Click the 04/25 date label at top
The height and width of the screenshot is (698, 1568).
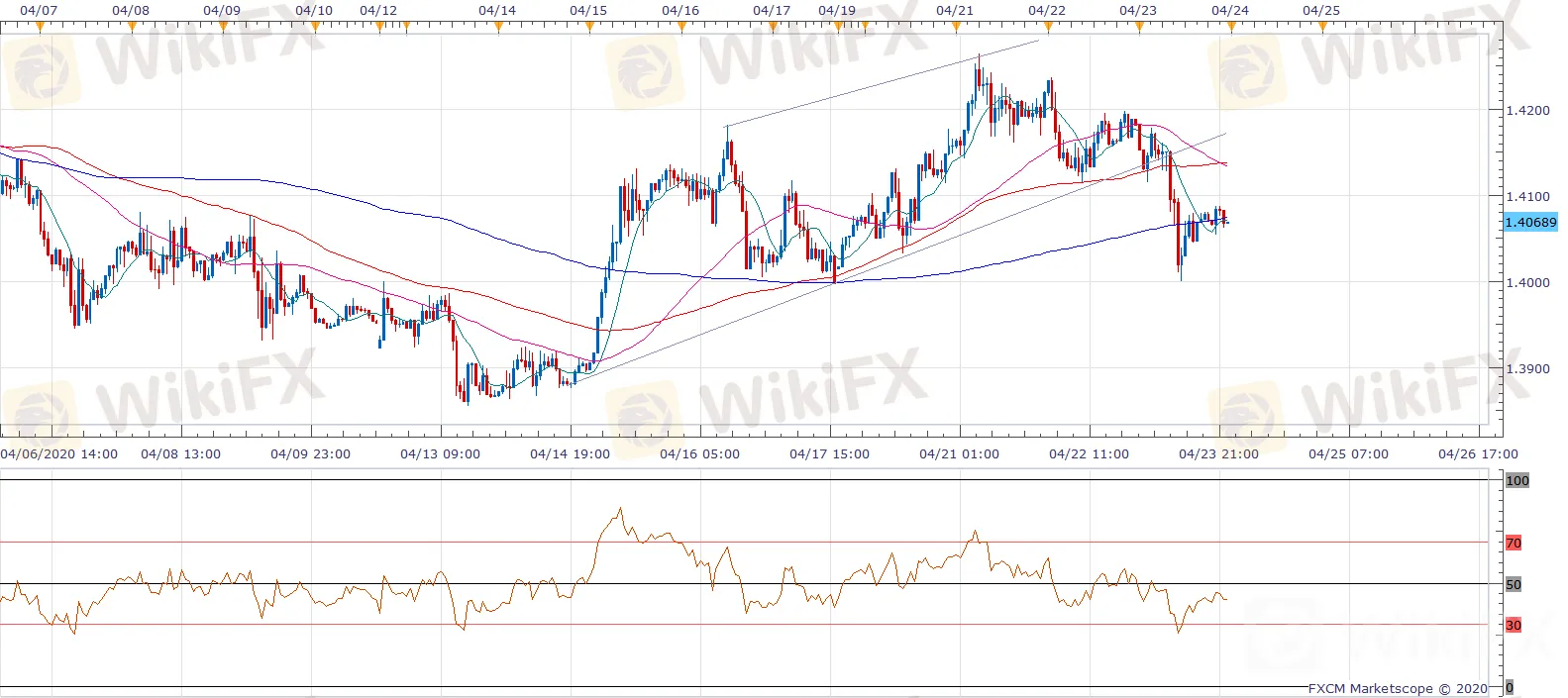[x=1320, y=10]
